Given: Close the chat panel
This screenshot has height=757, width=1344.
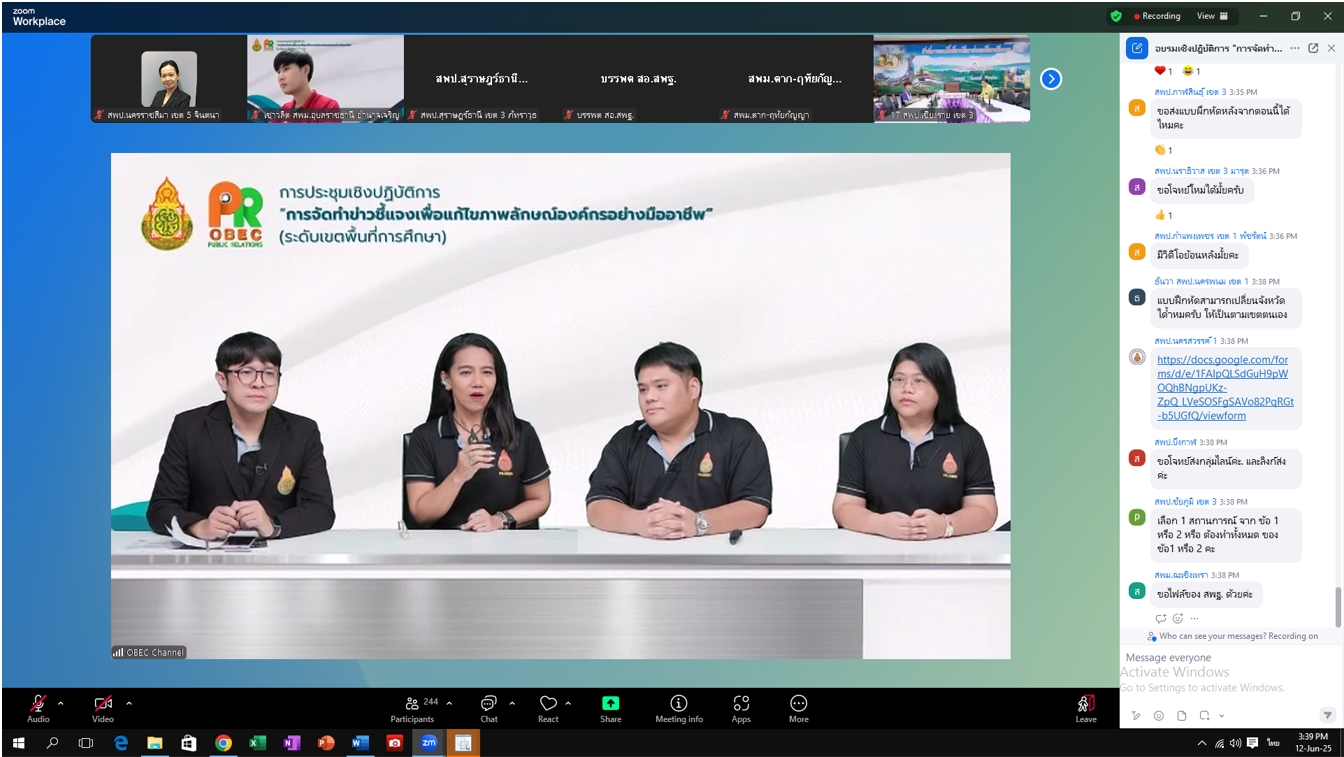Looking at the screenshot, I should [1330, 48].
